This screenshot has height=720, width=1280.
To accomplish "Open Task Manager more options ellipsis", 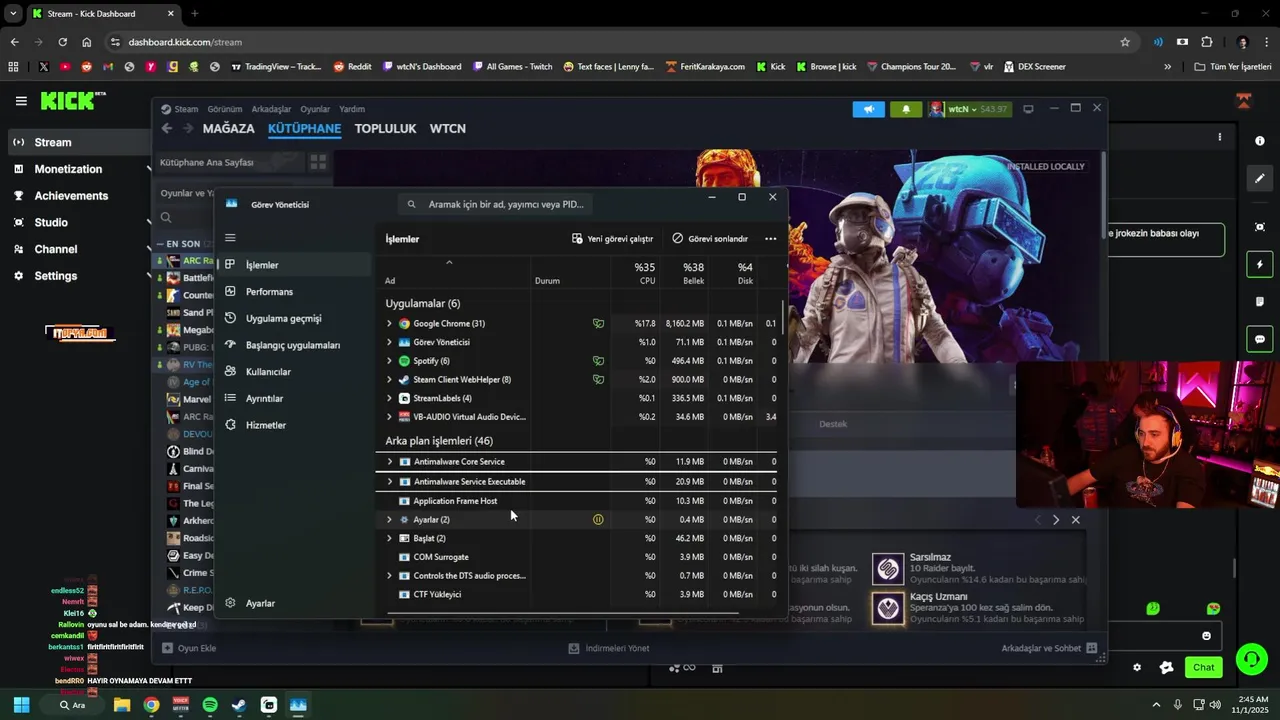I will [x=770, y=239].
